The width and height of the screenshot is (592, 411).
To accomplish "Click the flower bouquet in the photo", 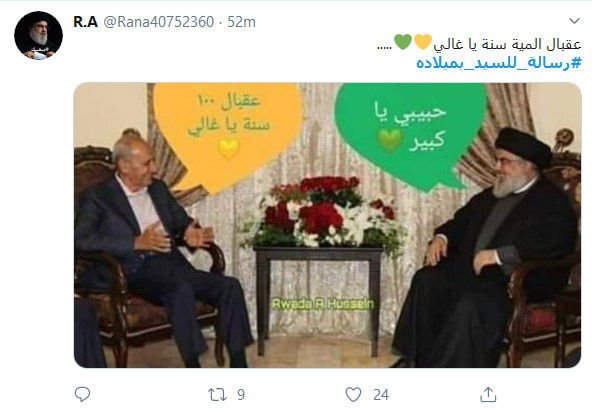I will pos(324,212).
